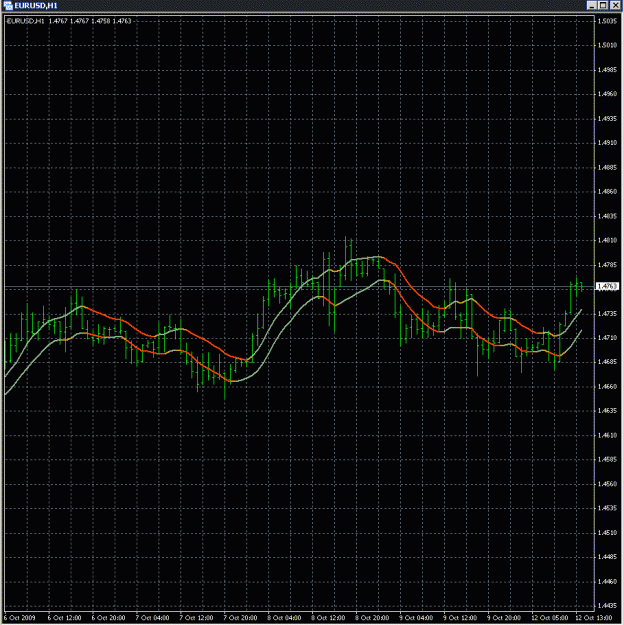624x625 pixels.
Task: Click the 1.4710 price axis label
Action: pyautogui.click(x=607, y=338)
